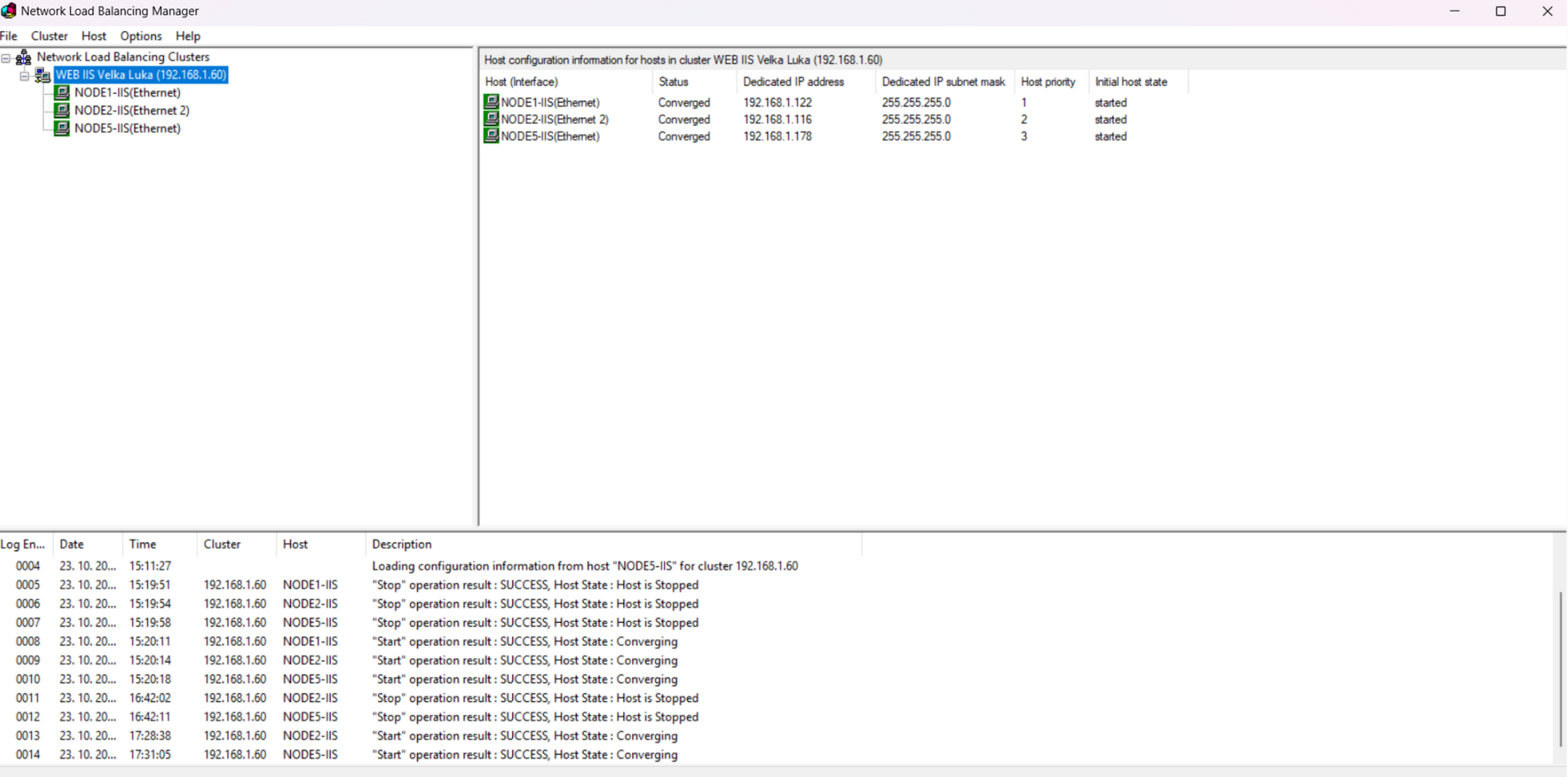
Task: Select NODE2-IIS(Ethernet 2) in the tree
Action: 131,110
